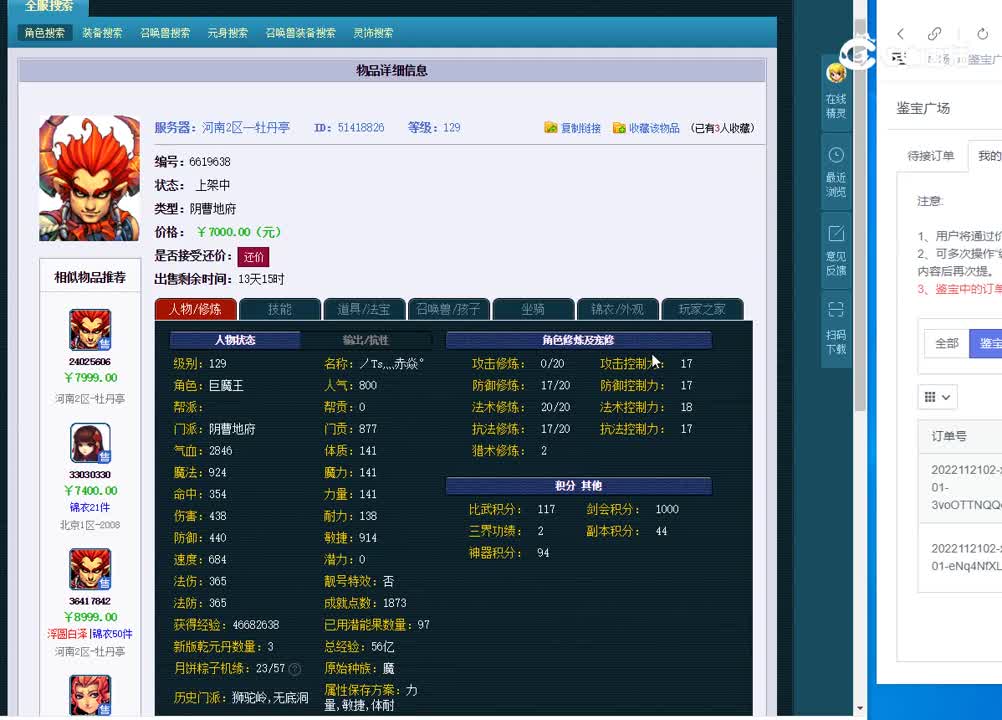1002x720 pixels.
Task: Switch to the 技能 tab
Action: click(x=279, y=309)
